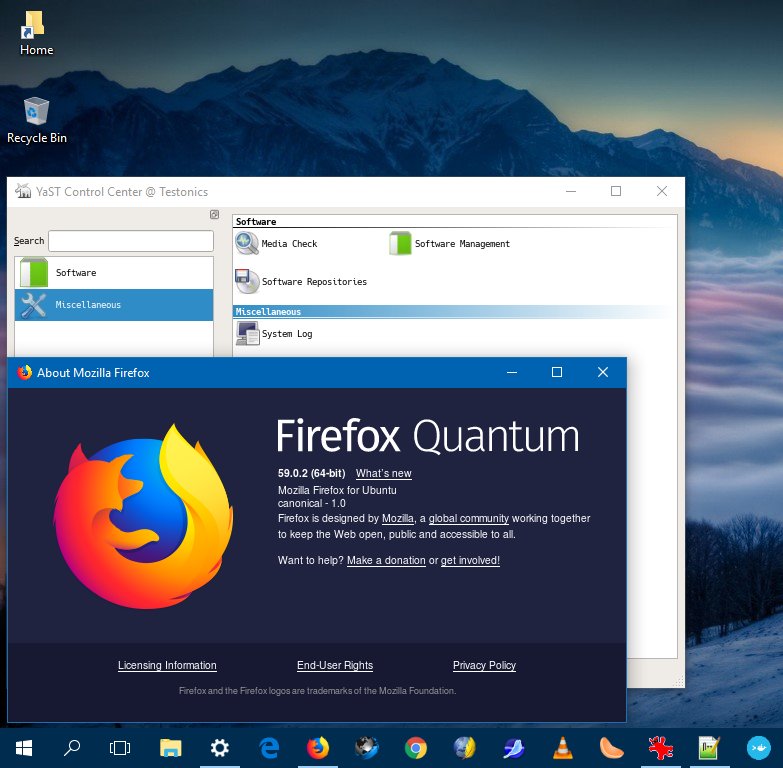
Task: Launch Microsoft Edge from taskbar
Action: pyautogui.click(x=269, y=748)
